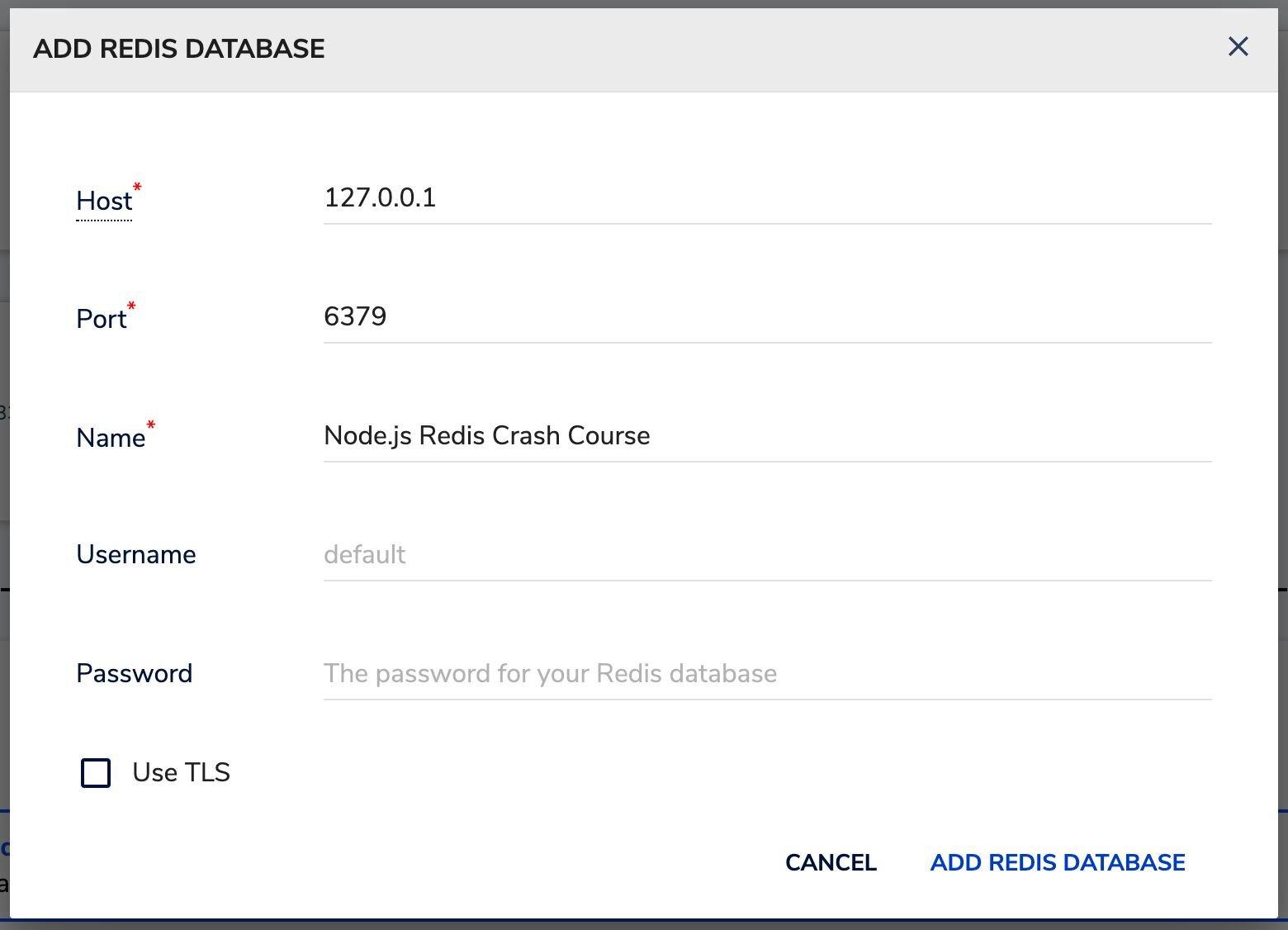1288x930 pixels.
Task: Focus the Port field containing 6379
Action: [767, 317]
